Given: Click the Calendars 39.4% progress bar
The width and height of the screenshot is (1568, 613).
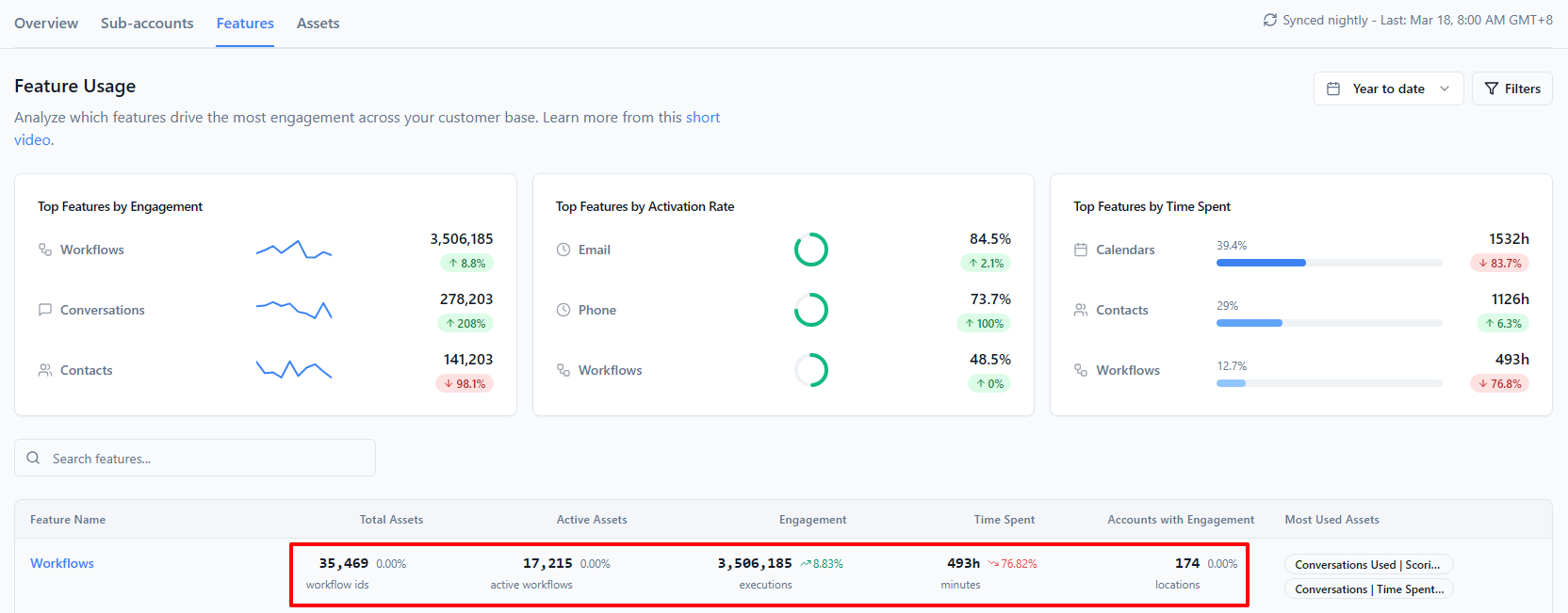Looking at the screenshot, I should pyautogui.click(x=1329, y=263).
